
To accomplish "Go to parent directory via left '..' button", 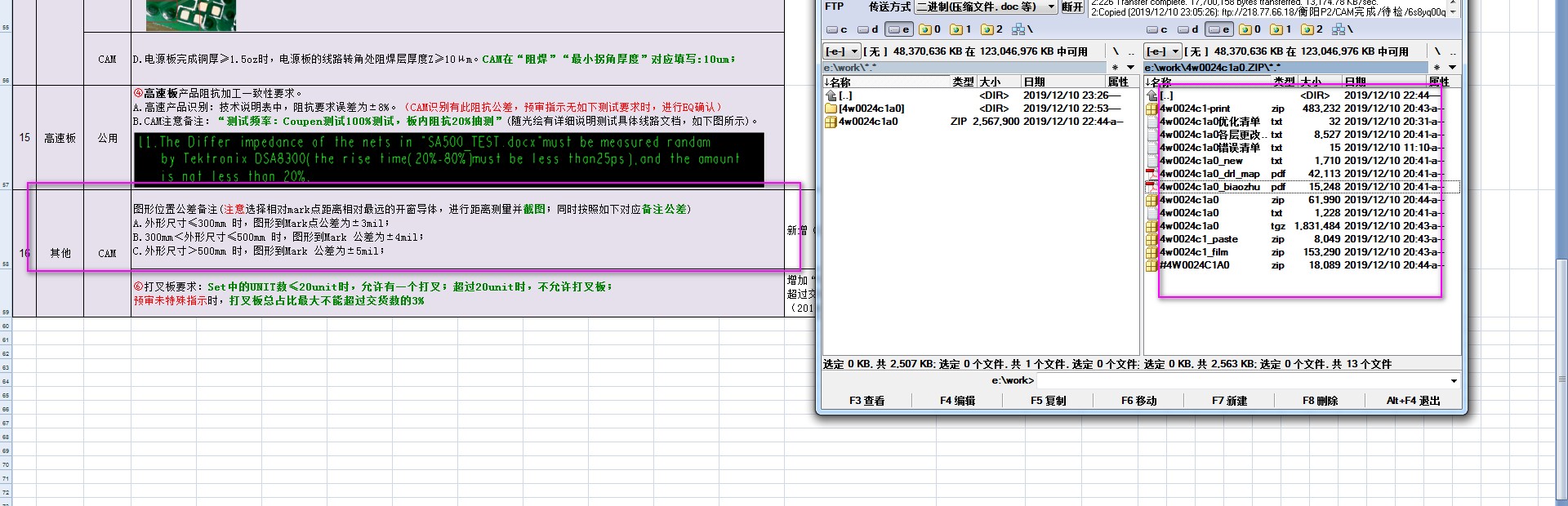I will coord(1130,51).
